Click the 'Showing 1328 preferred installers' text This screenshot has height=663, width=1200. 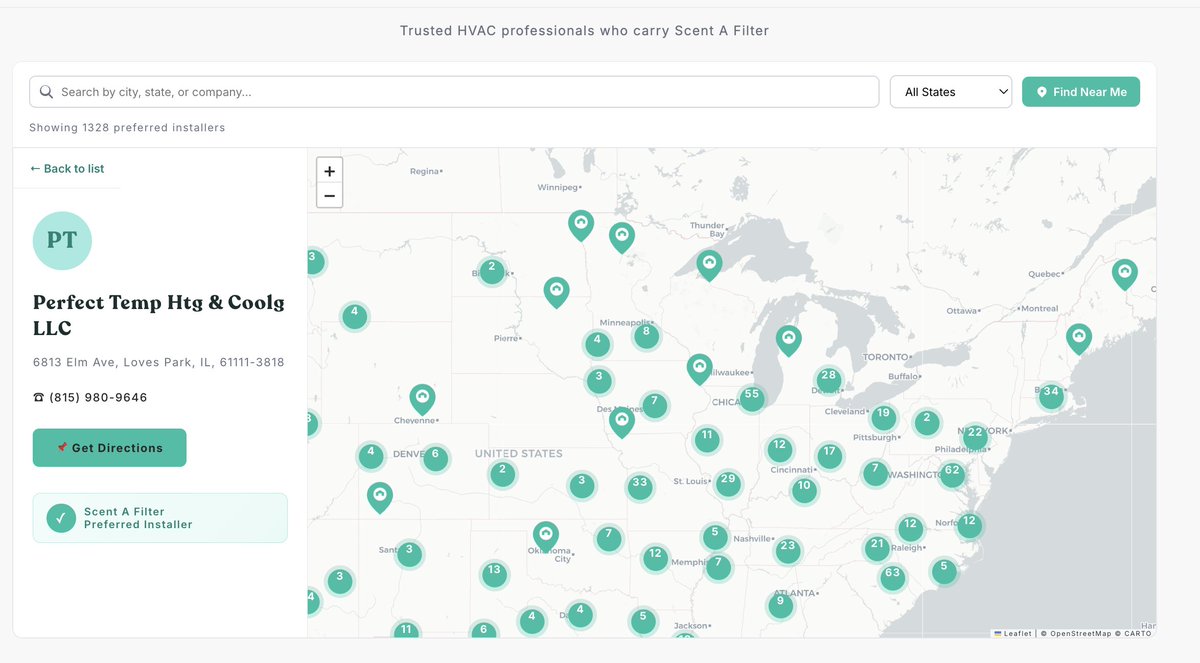click(x=127, y=128)
